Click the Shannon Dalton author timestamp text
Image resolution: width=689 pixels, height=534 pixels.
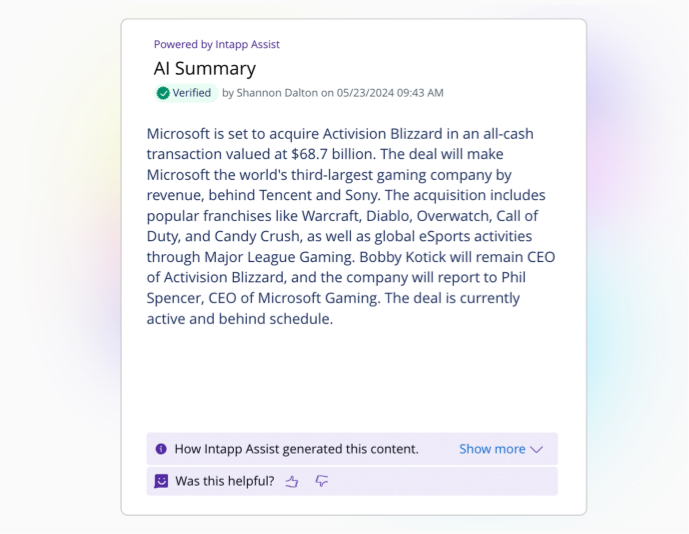point(333,93)
